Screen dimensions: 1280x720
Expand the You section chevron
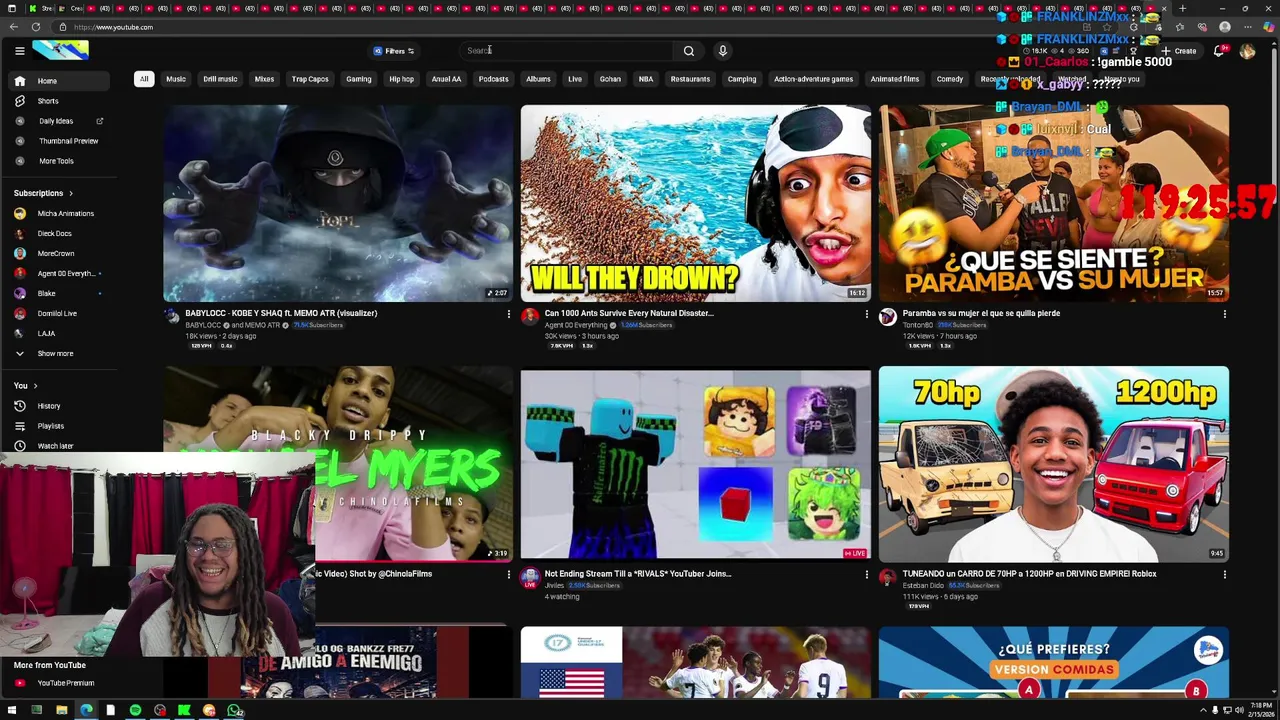[x=35, y=386]
